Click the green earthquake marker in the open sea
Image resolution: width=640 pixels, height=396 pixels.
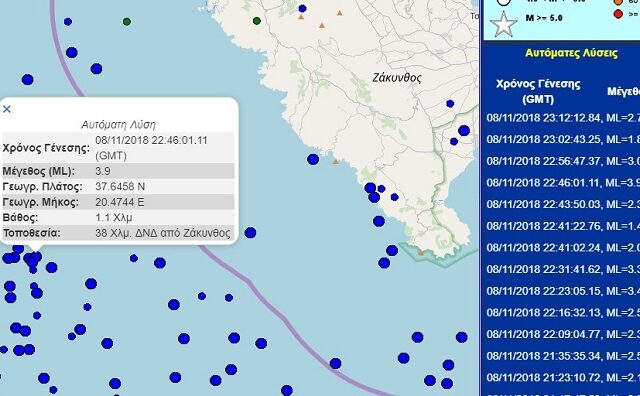127,22
